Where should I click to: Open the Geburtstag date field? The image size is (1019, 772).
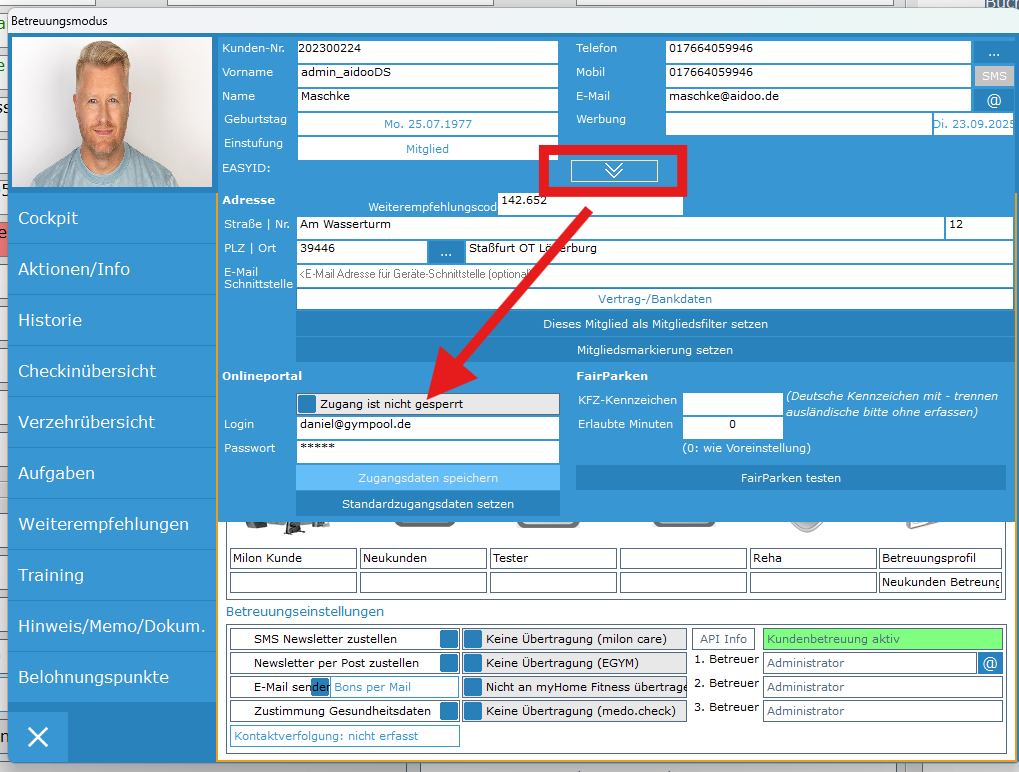coord(427,123)
